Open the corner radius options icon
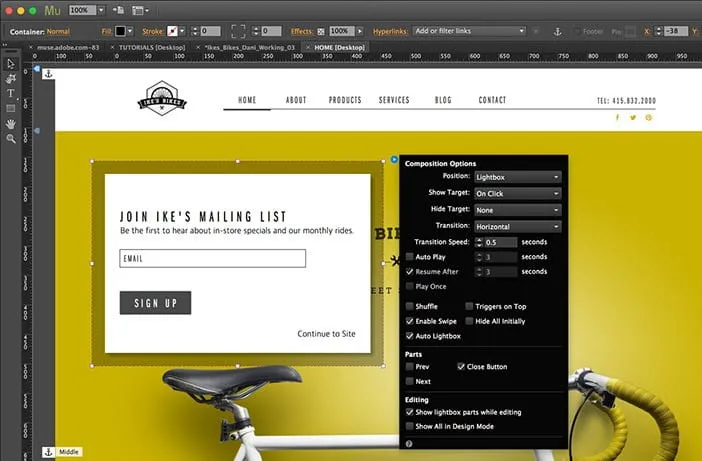The image size is (702, 461). point(238,31)
